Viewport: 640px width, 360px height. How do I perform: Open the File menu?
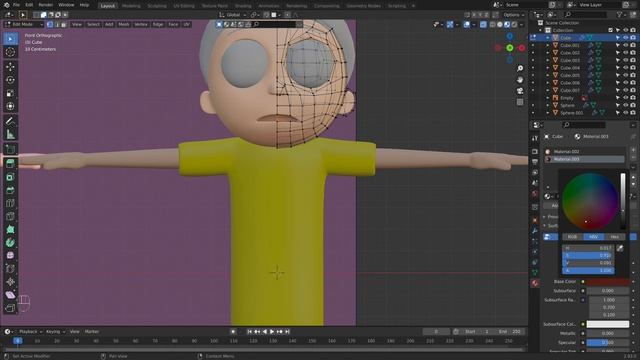tap(16, 5)
